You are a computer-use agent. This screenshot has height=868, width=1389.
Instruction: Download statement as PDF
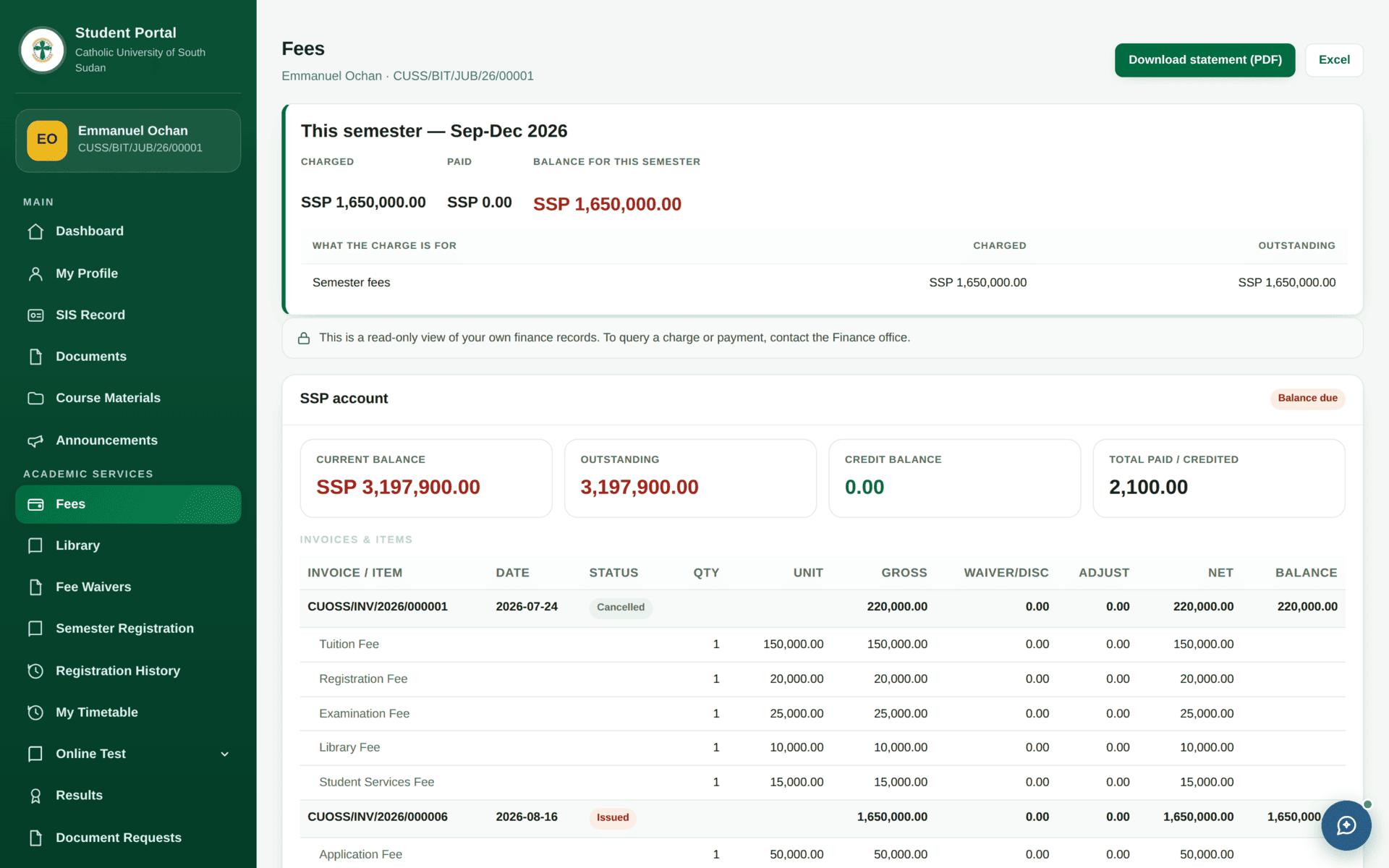point(1205,60)
